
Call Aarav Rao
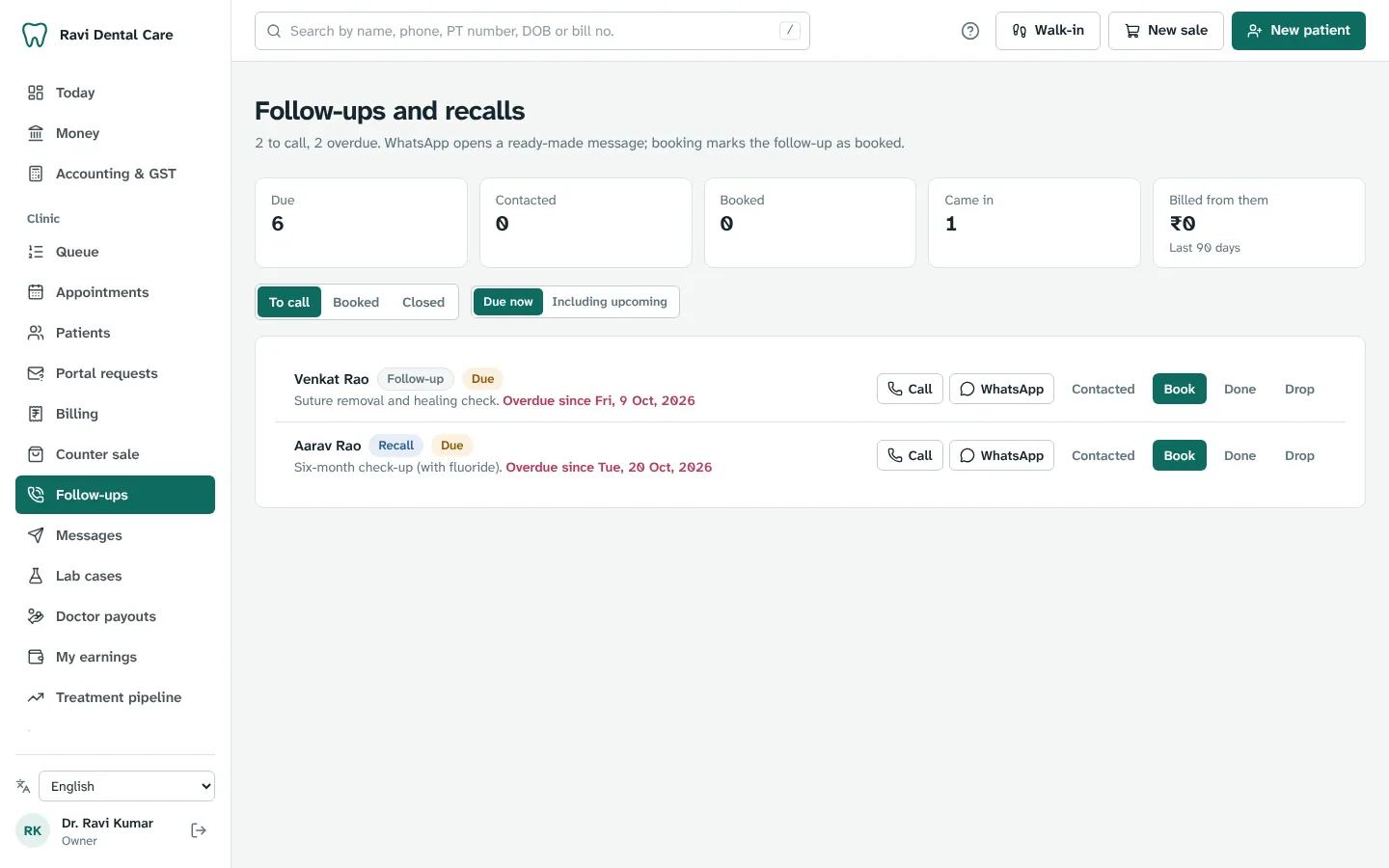910,455
